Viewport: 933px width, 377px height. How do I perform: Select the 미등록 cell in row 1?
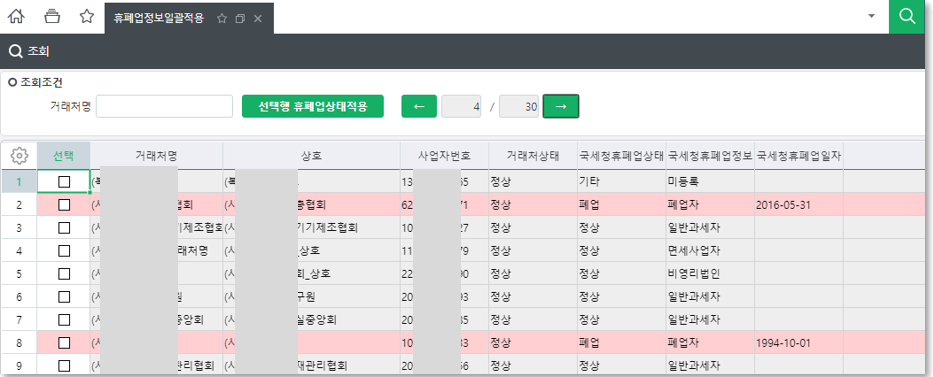click(x=710, y=182)
